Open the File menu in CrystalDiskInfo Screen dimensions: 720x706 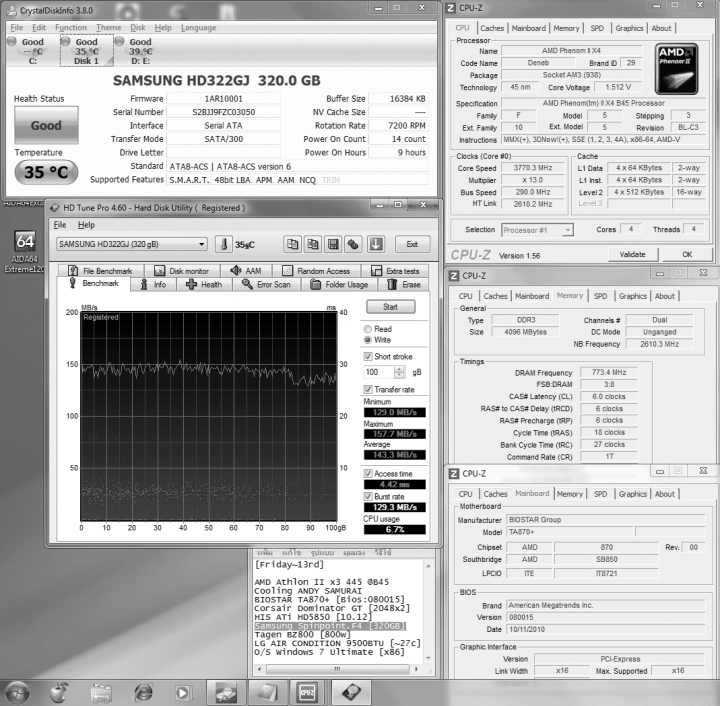[x=17, y=28]
